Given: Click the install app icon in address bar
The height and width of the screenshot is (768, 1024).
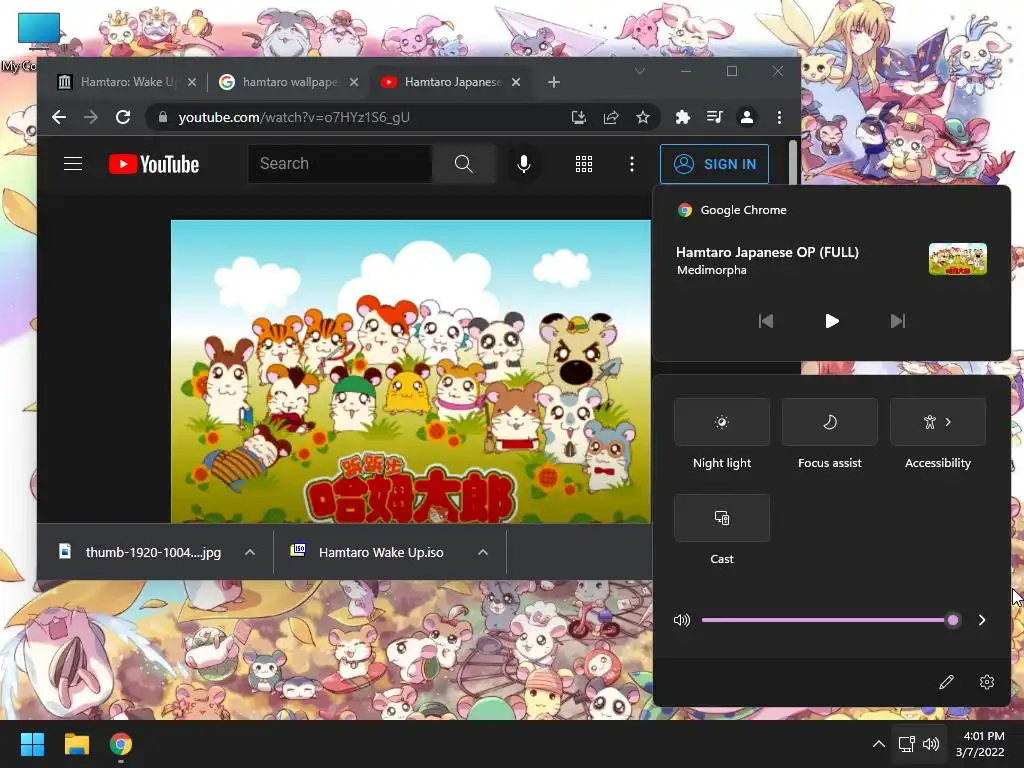Looking at the screenshot, I should point(579,117).
